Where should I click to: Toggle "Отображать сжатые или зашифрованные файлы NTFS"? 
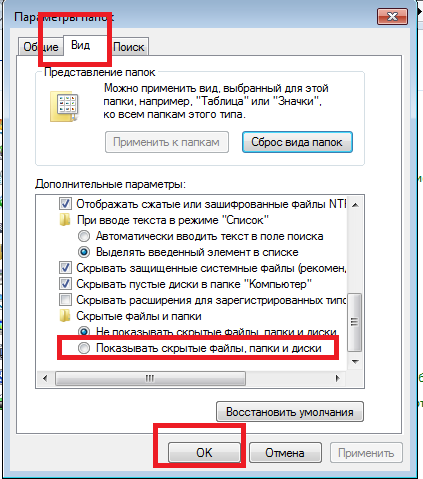[65, 204]
